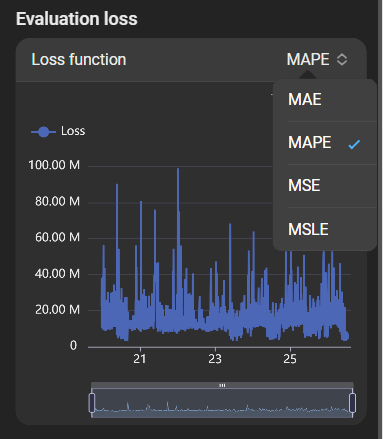Click the x-axis tick labeled 25
Image resolution: width=383 pixels, height=439 pixels.
click(x=290, y=359)
